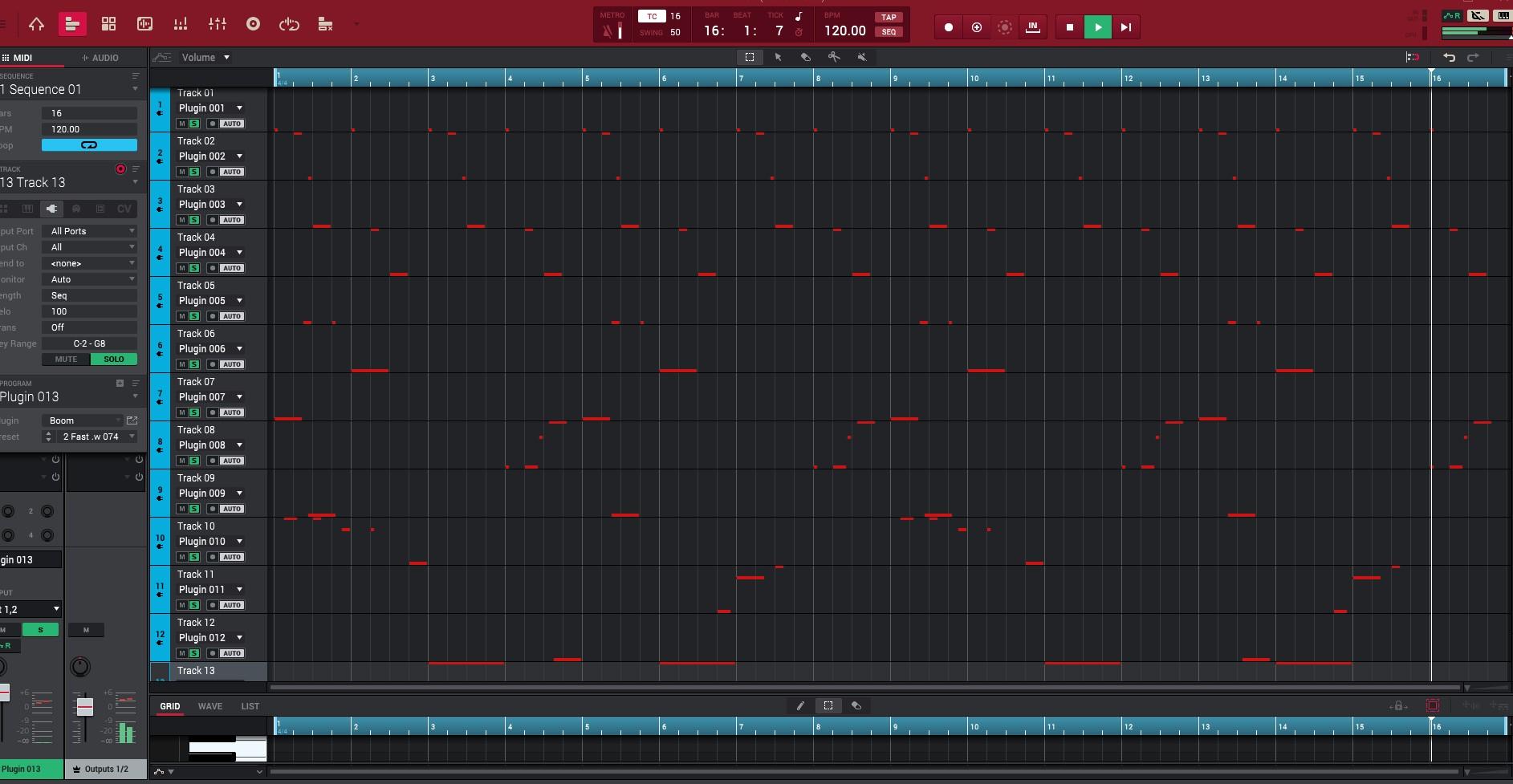Open the Looper icon
This screenshot has height=784, width=1513.
pos(289,24)
